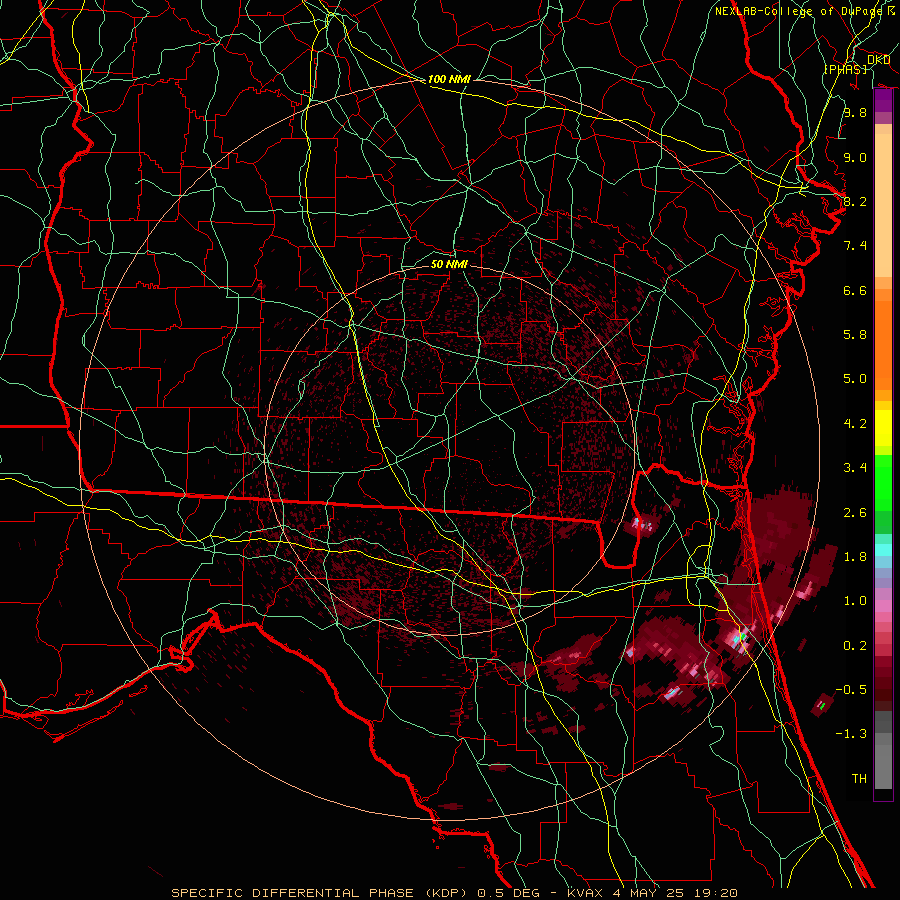The height and width of the screenshot is (900, 900).
Task: Click the -1.3 legend value
Action: [851, 734]
